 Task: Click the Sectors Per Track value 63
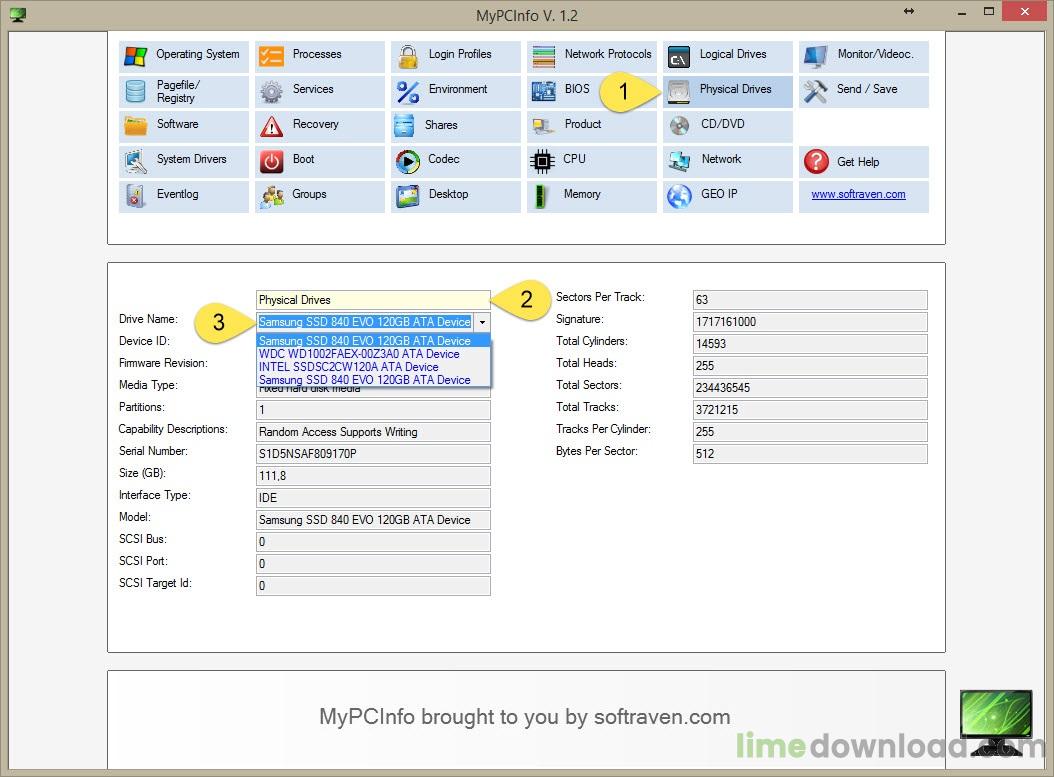tap(810, 300)
